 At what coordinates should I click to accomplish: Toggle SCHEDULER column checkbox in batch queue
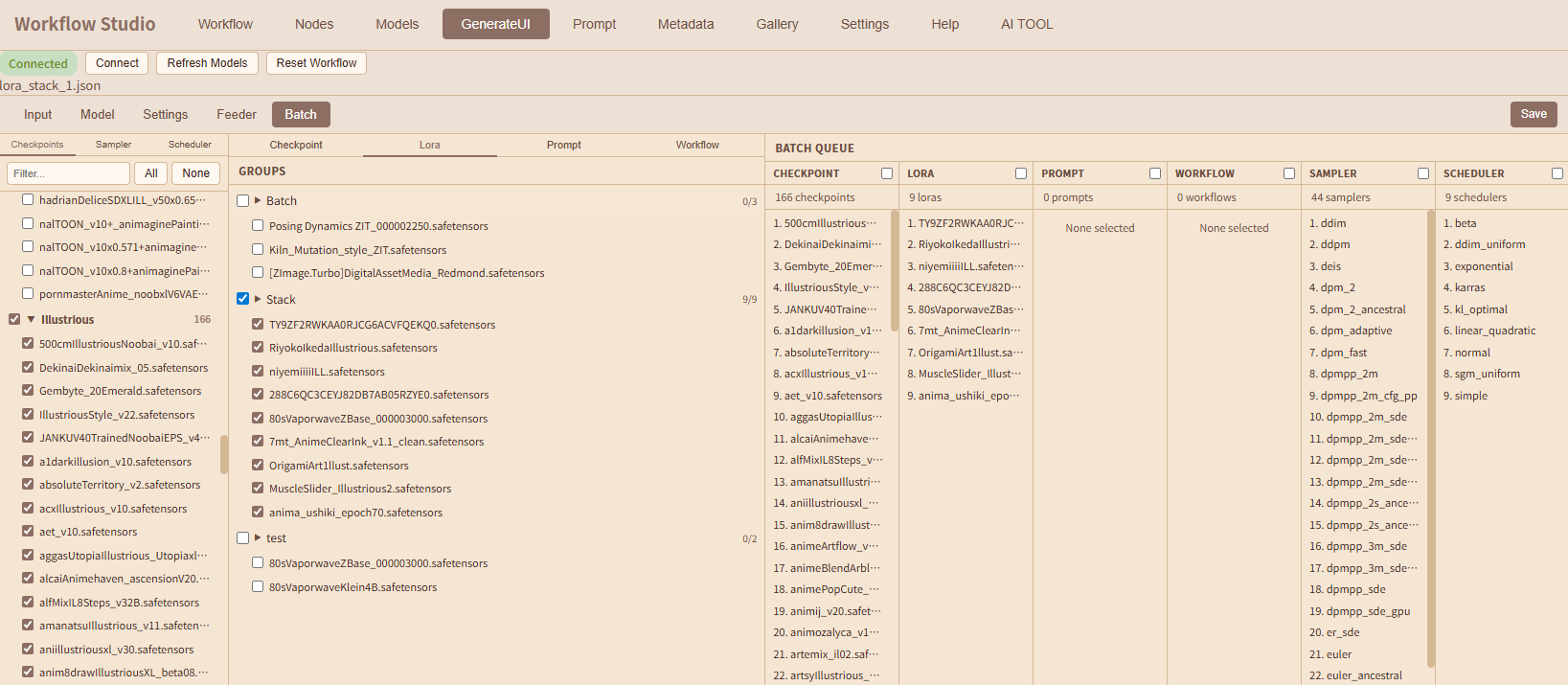1557,173
